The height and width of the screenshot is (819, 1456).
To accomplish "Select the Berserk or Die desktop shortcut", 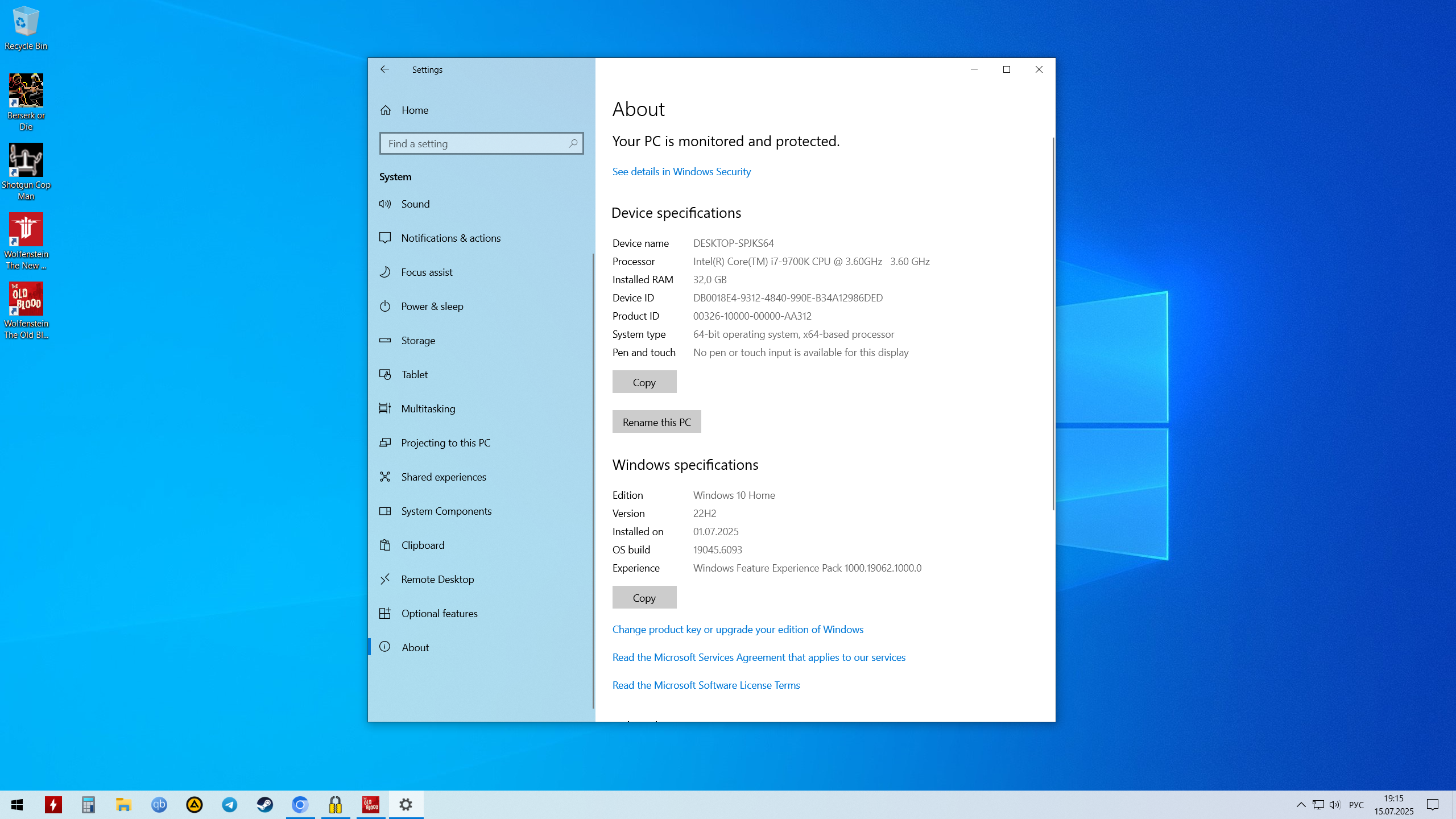I will [x=26, y=102].
